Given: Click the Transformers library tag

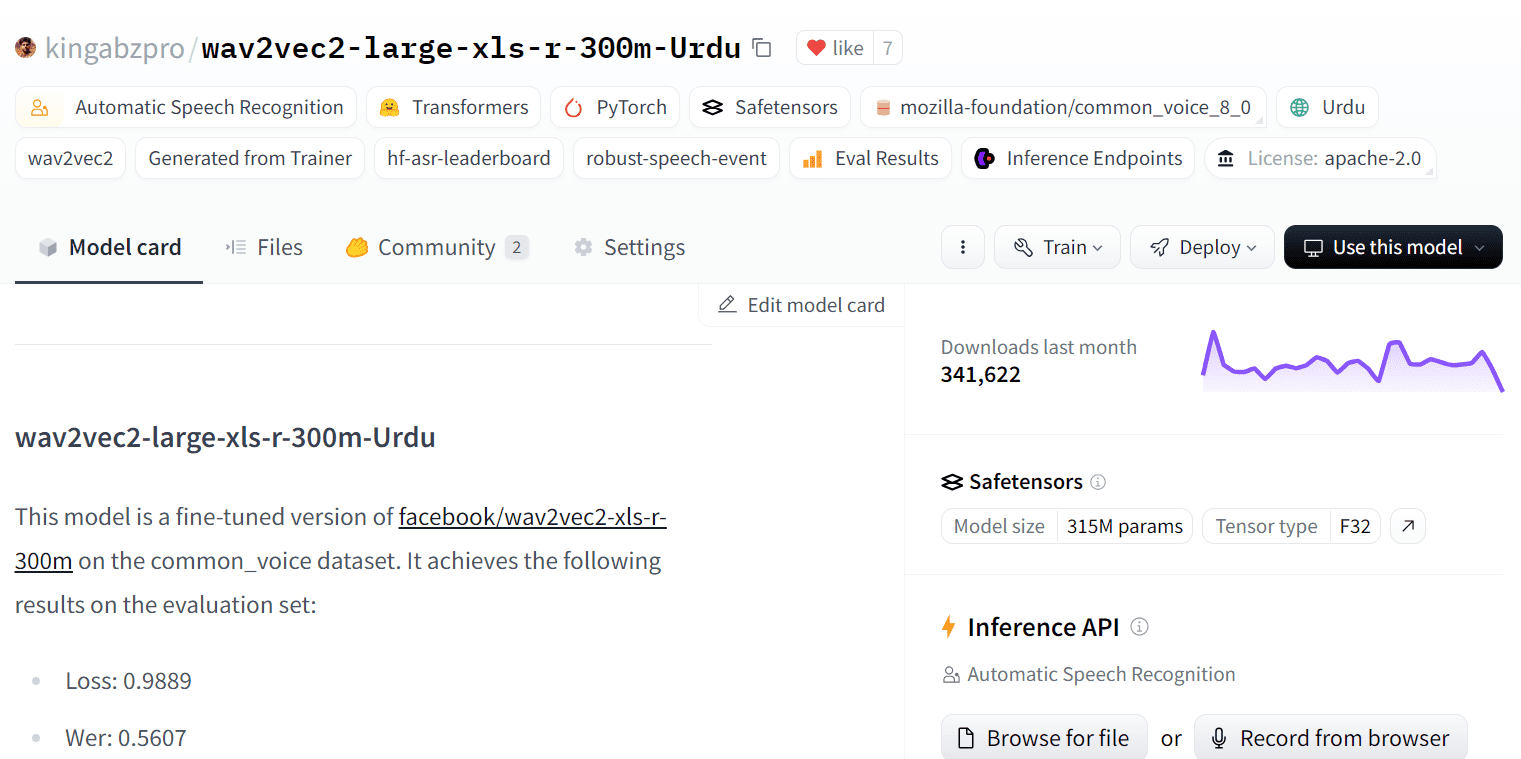Looking at the screenshot, I should (453, 107).
